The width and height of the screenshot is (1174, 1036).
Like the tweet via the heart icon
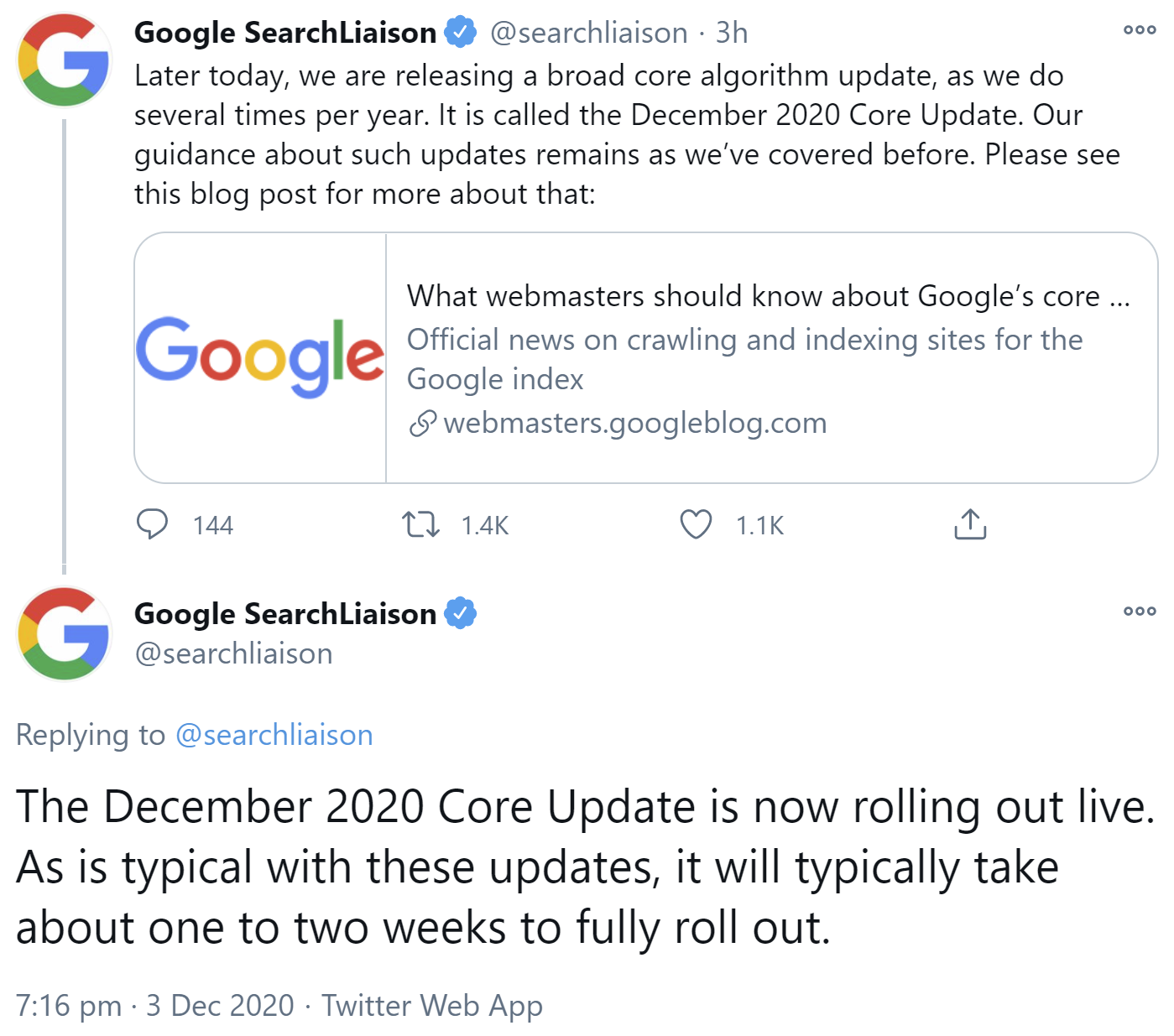(x=695, y=523)
